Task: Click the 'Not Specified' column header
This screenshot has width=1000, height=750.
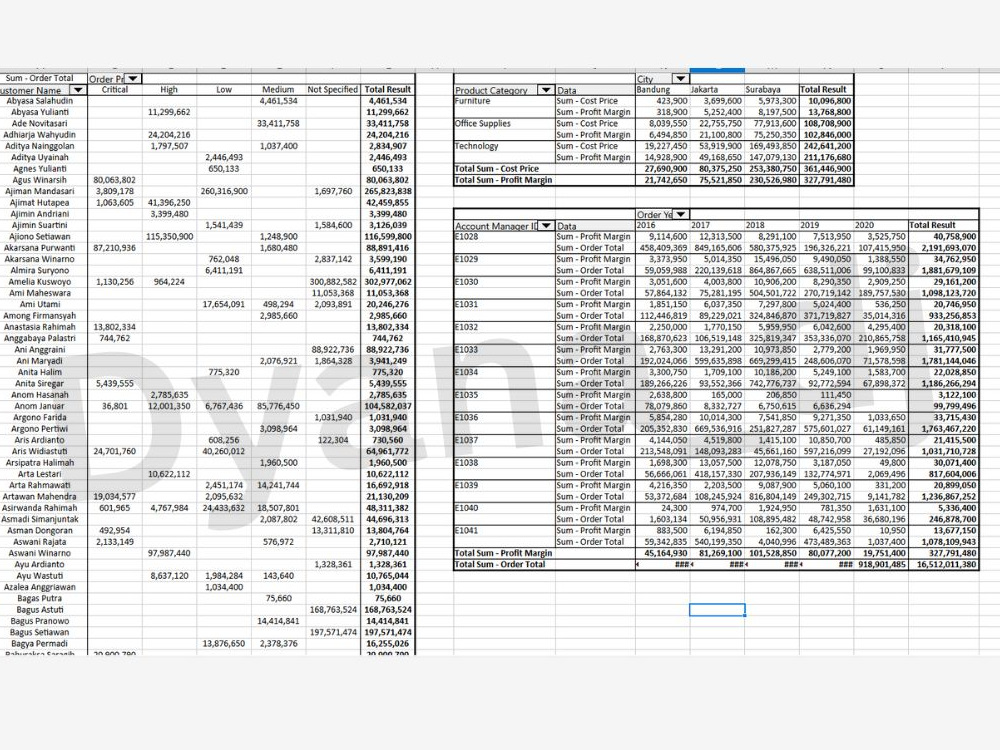Action: pyautogui.click(x=332, y=90)
